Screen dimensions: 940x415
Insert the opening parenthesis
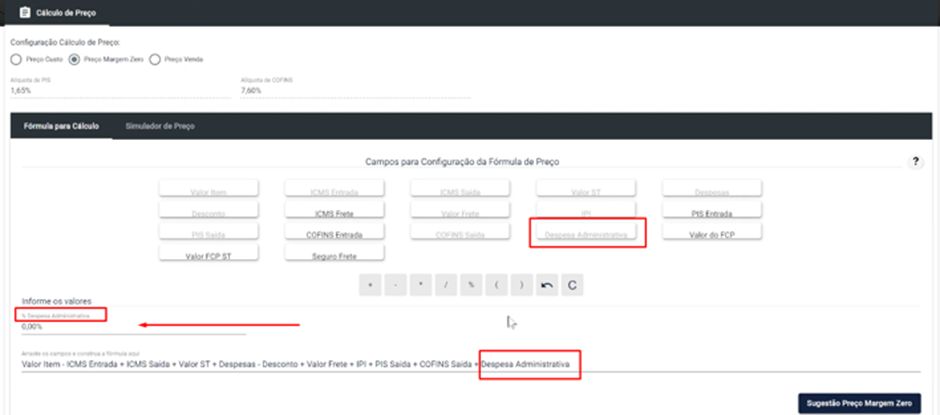(x=496, y=285)
